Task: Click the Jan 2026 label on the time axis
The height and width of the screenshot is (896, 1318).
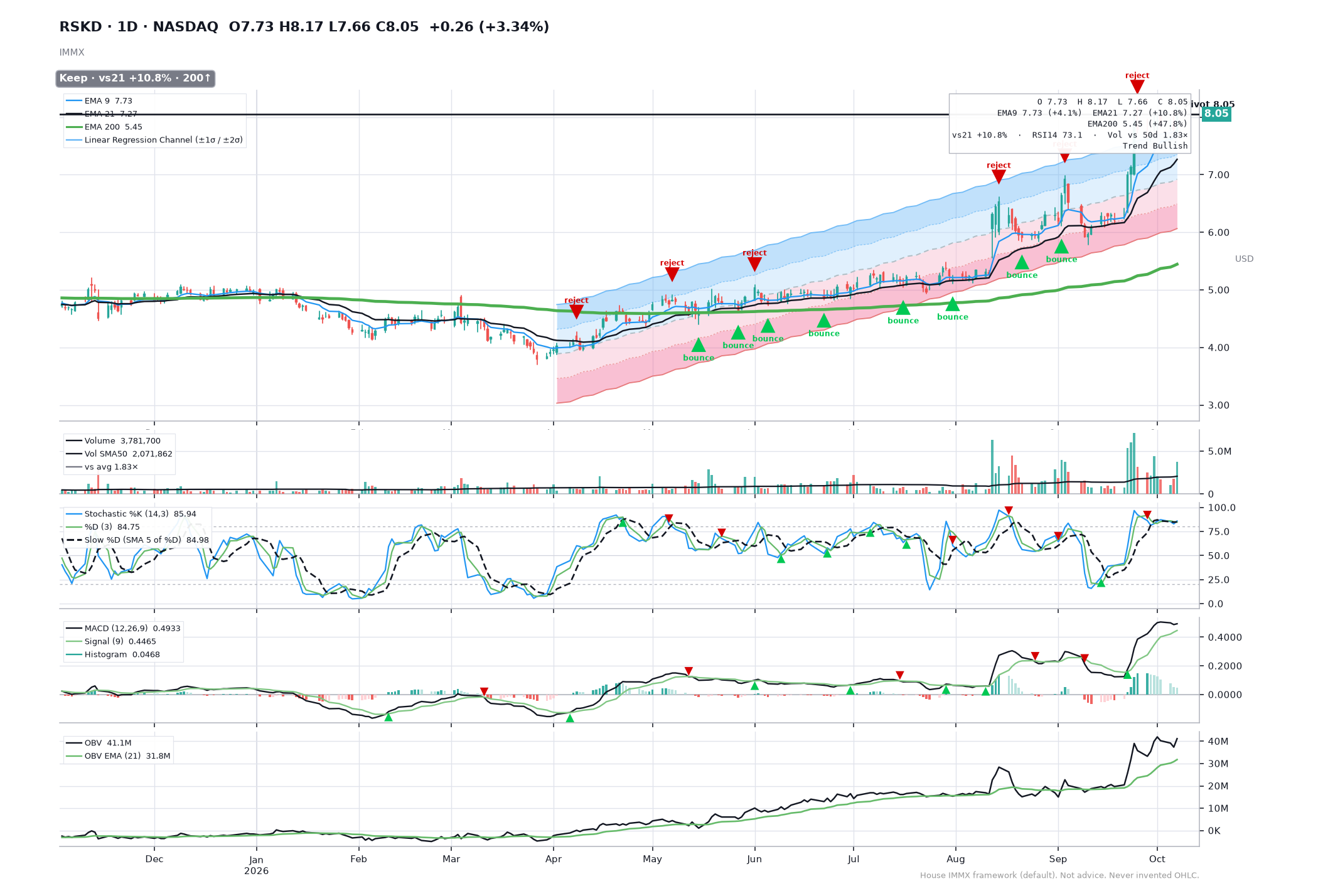Action: pos(256,865)
